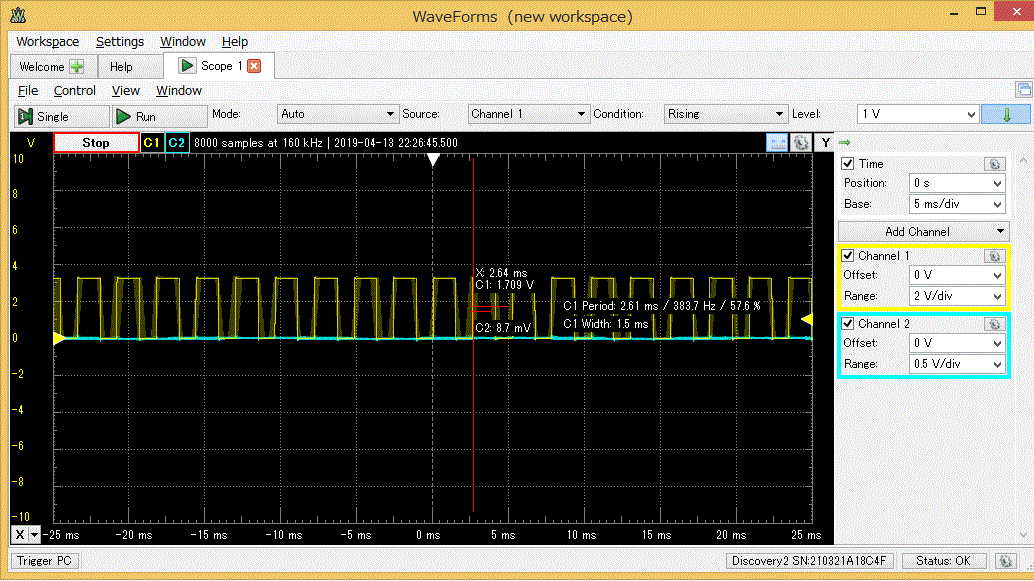The image size is (1034, 581).
Task: Click the yellow Channel 1 zero-level marker
Action: coord(59,338)
